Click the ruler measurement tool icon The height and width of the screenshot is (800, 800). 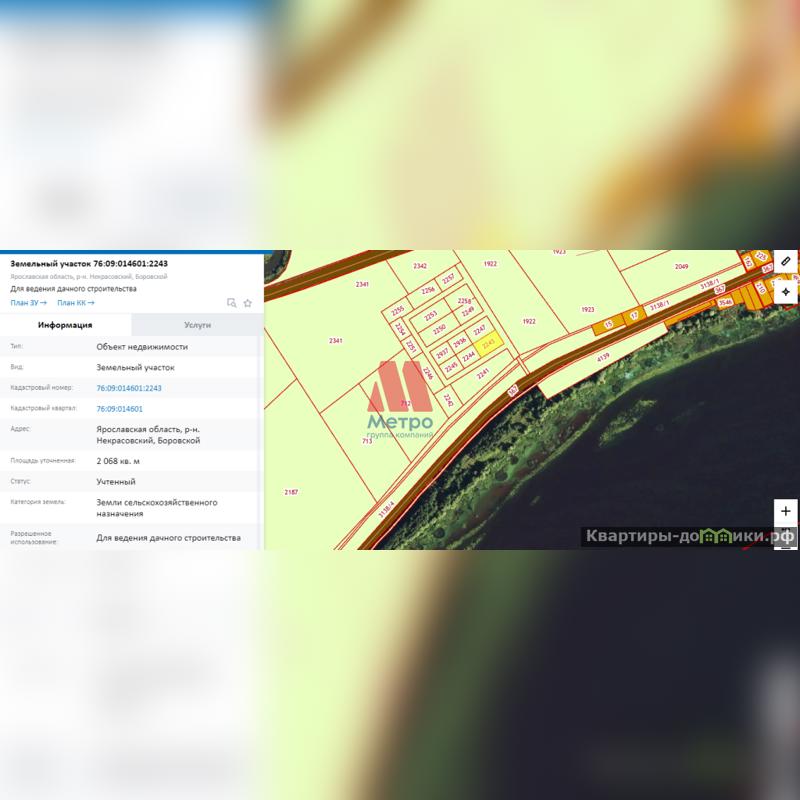coord(786,262)
